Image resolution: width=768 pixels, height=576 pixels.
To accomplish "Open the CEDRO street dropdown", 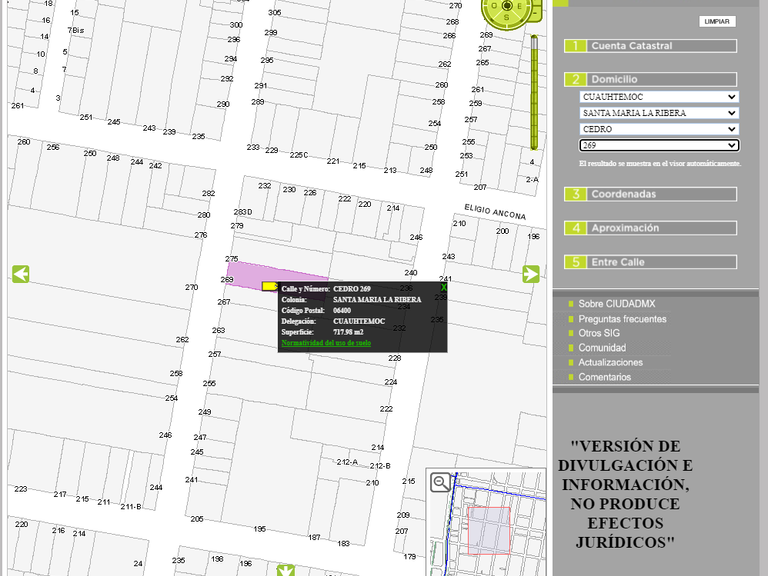I will 659,129.
